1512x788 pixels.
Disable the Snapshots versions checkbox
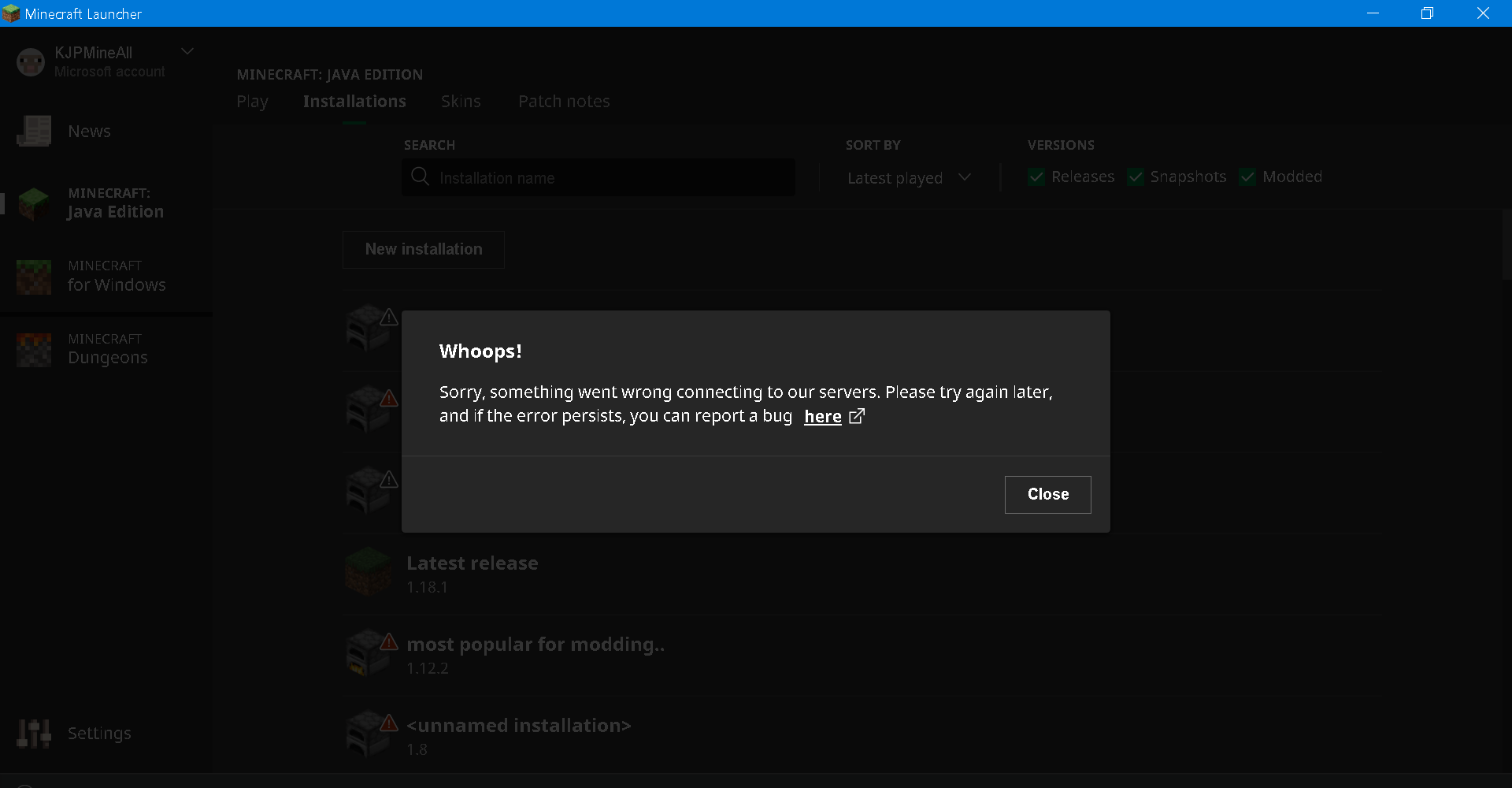[x=1135, y=177]
